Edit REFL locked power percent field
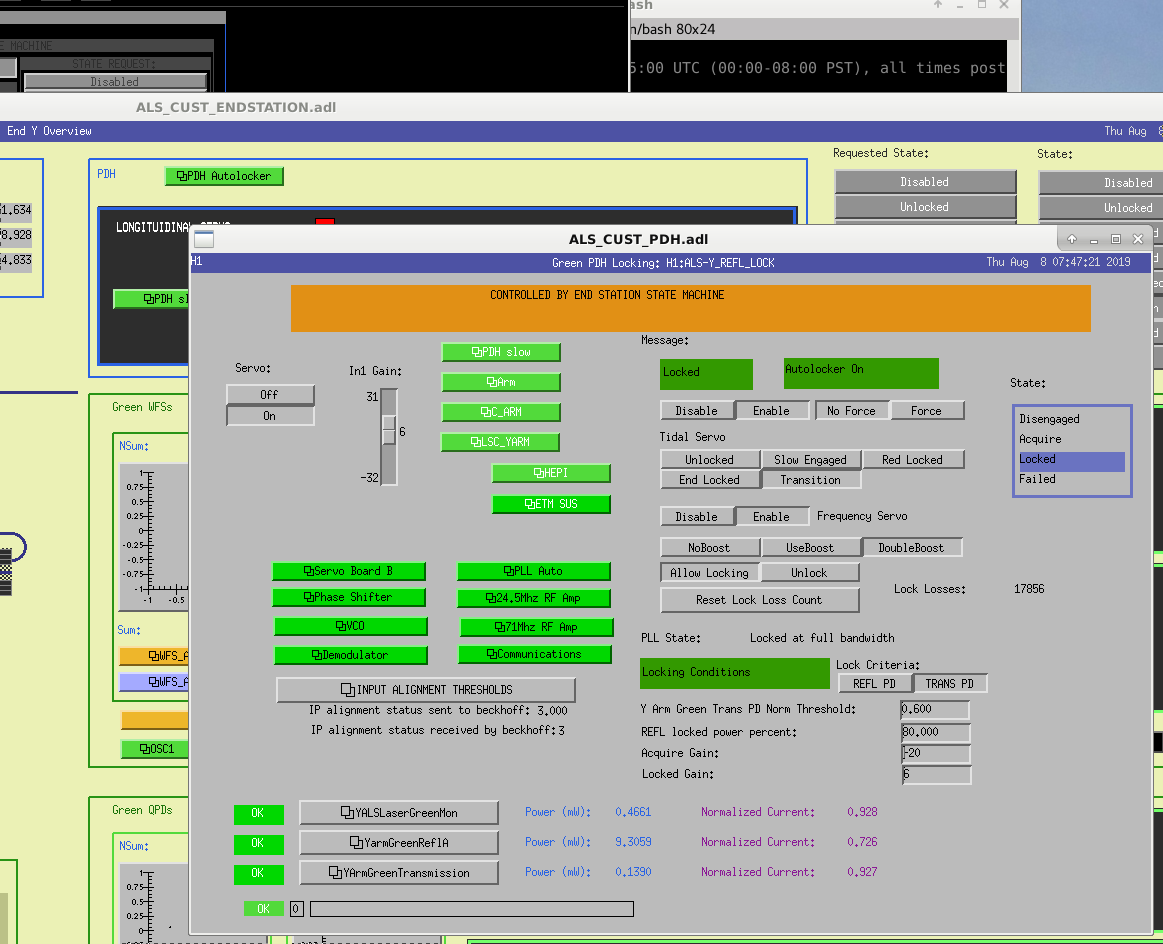This screenshot has width=1163, height=944. click(936, 733)
